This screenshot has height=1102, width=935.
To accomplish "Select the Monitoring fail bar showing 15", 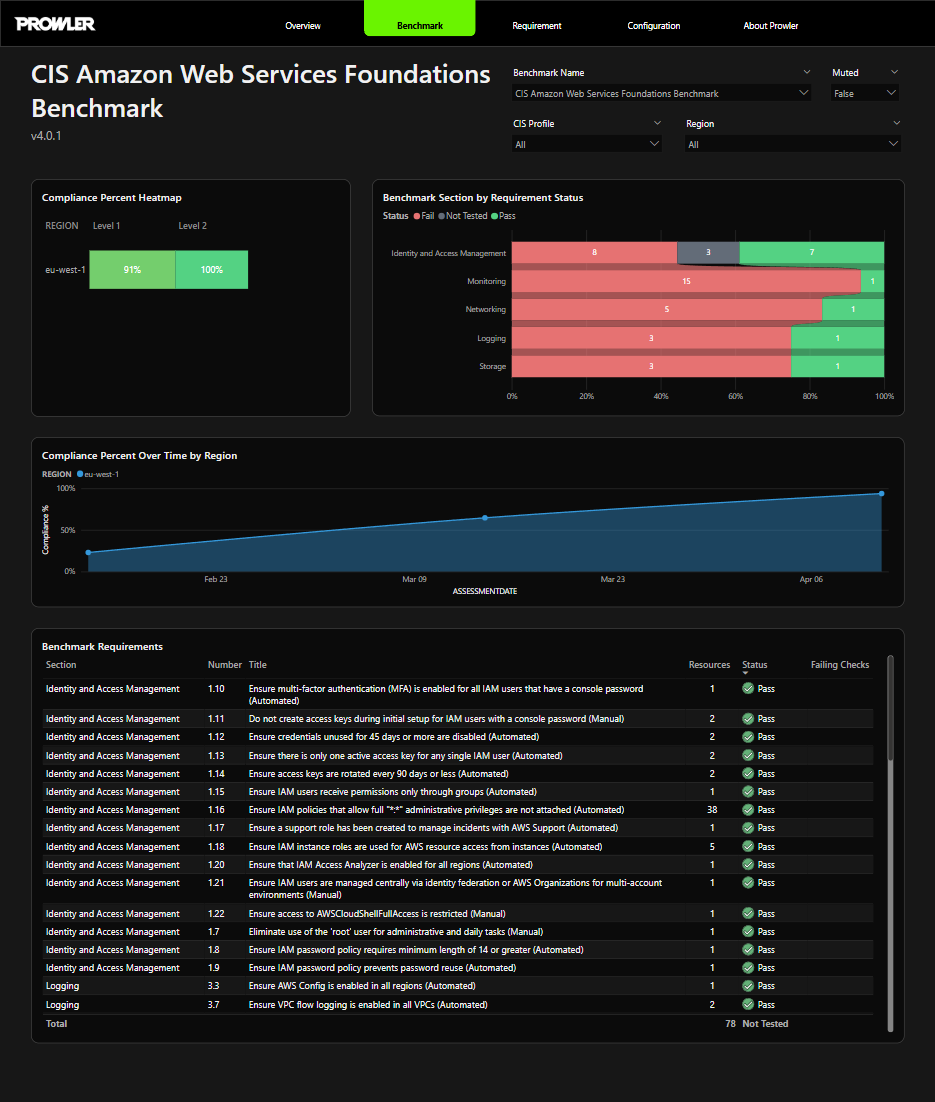I will tap(686, 281).
